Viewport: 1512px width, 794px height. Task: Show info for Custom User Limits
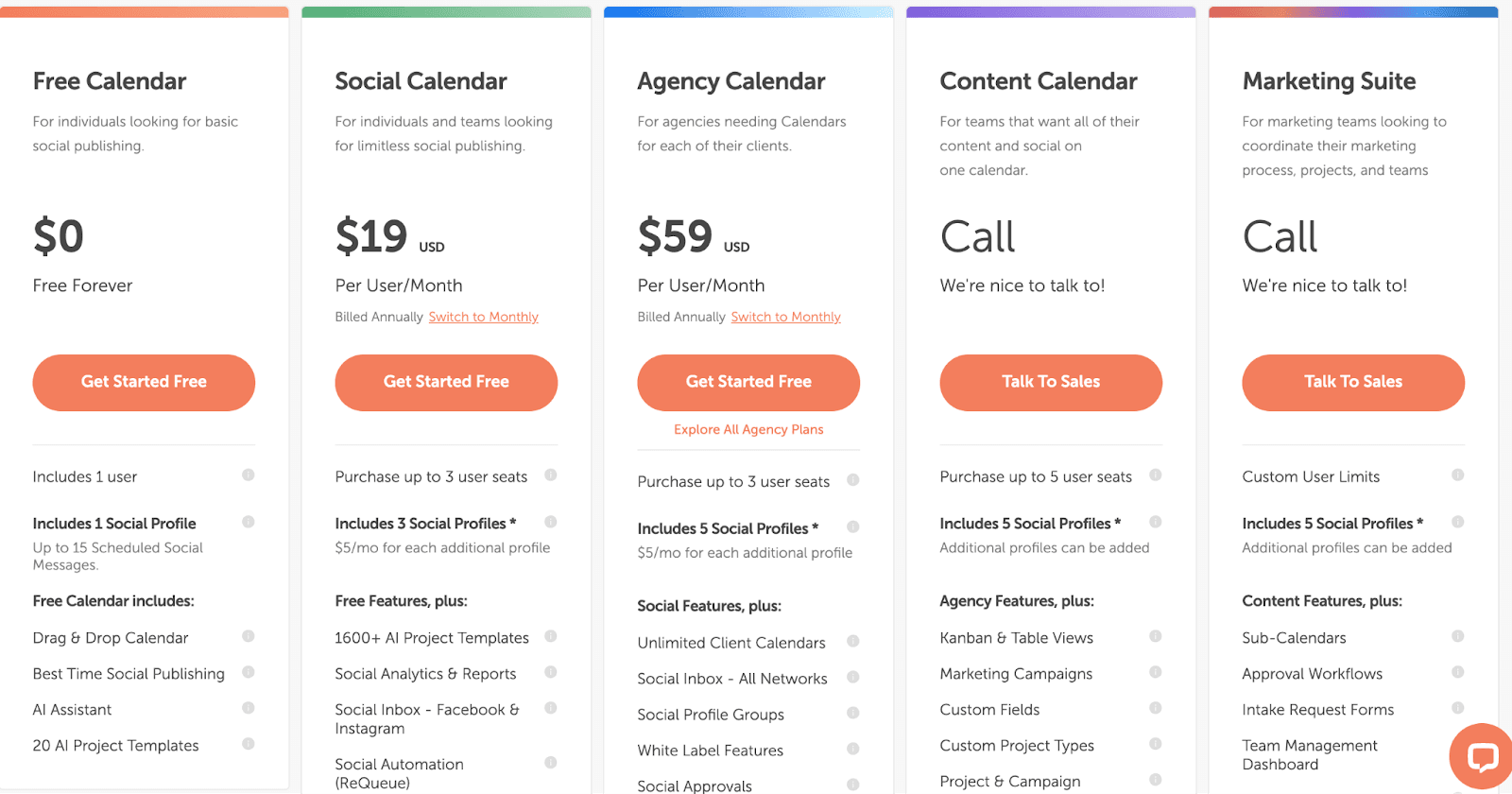1458,475
